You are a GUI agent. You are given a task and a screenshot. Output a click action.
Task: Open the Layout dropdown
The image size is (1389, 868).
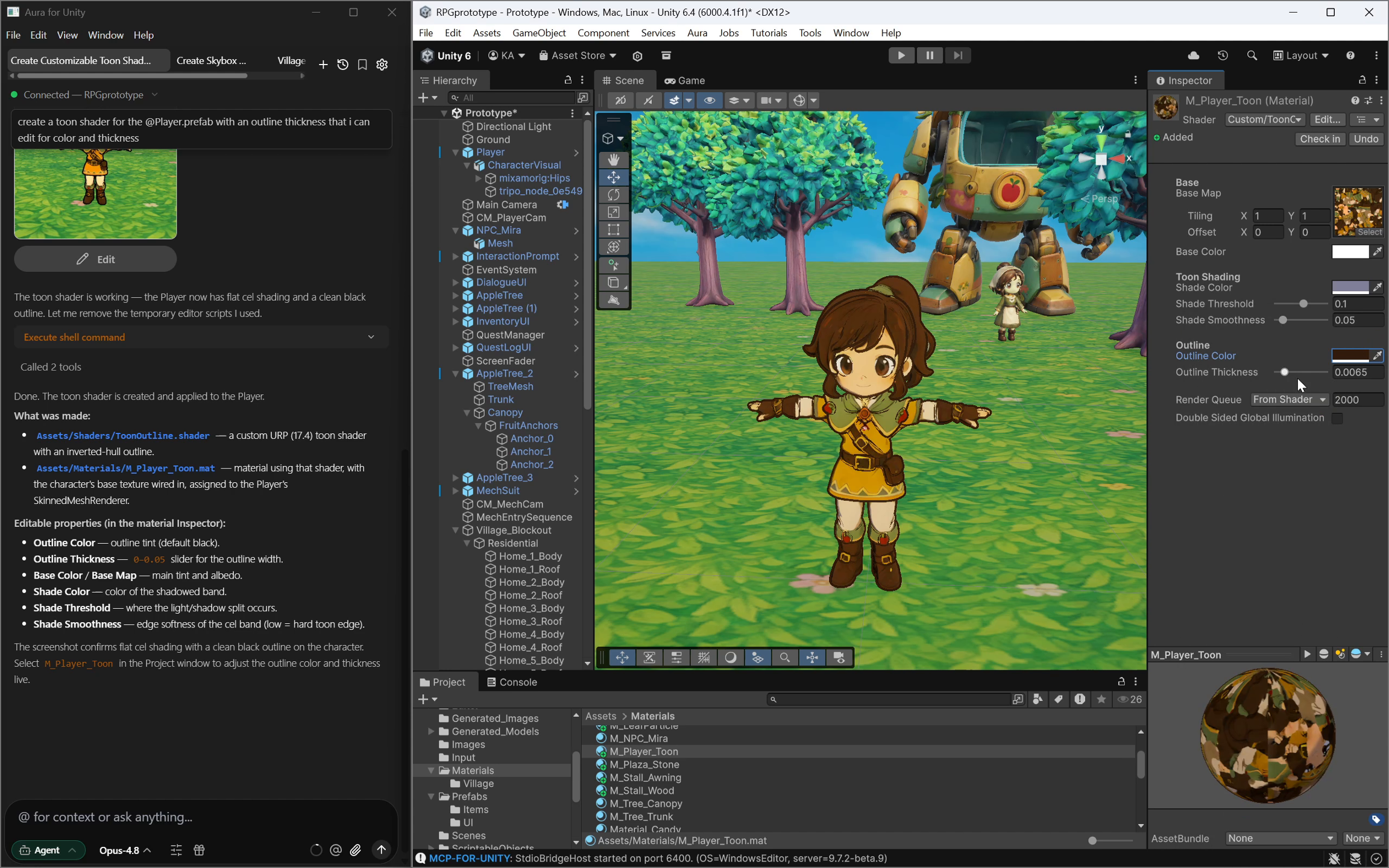point(1301,55)
